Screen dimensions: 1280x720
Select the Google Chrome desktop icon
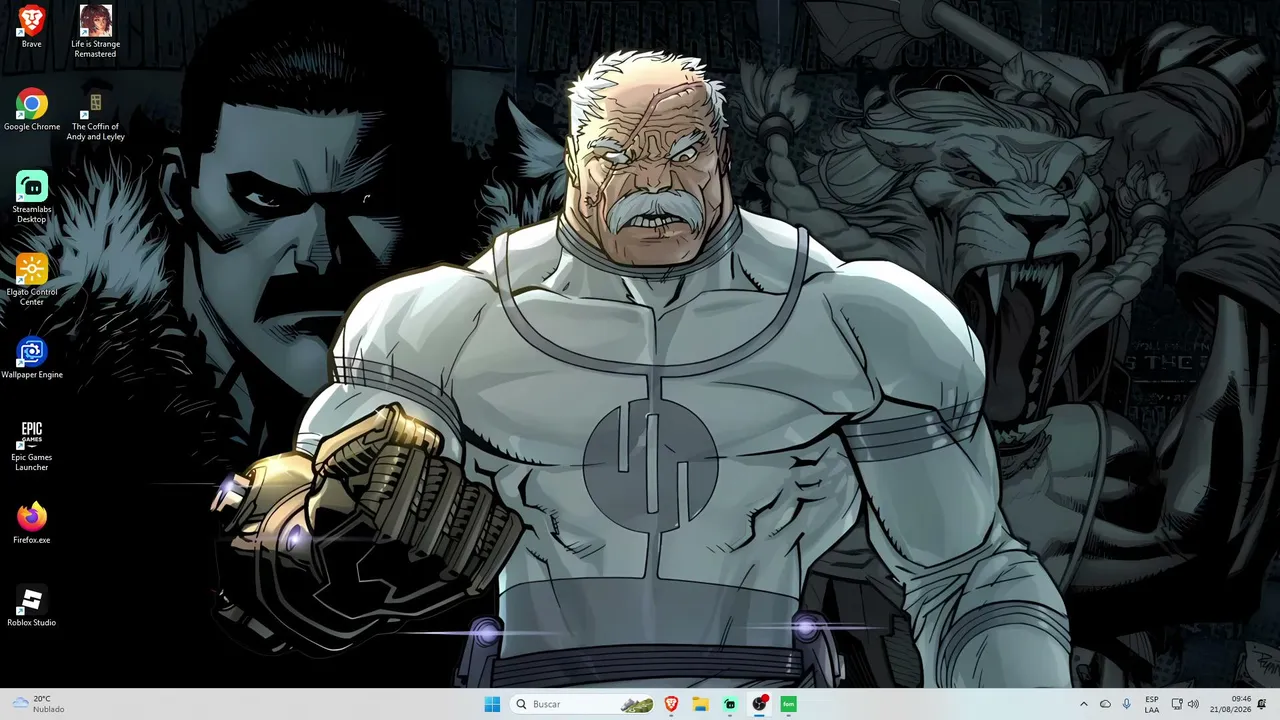(x=32, y=109)
